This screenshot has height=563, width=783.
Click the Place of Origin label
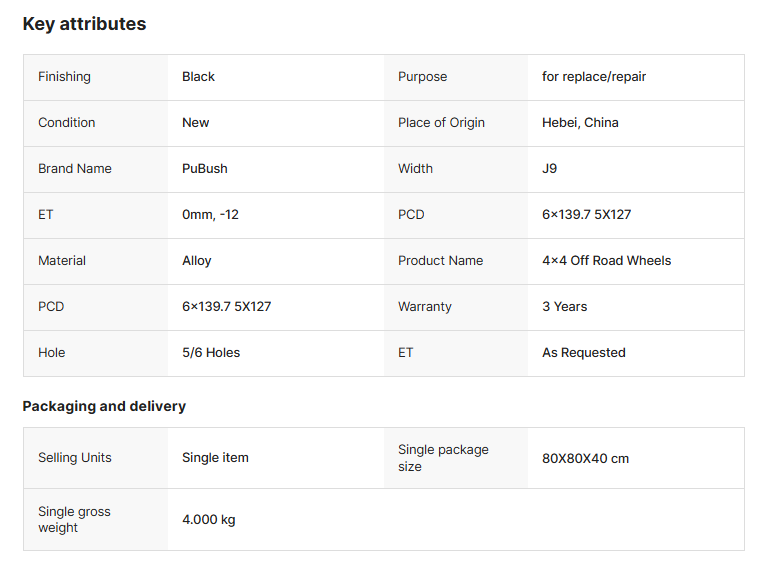[441, 123]
